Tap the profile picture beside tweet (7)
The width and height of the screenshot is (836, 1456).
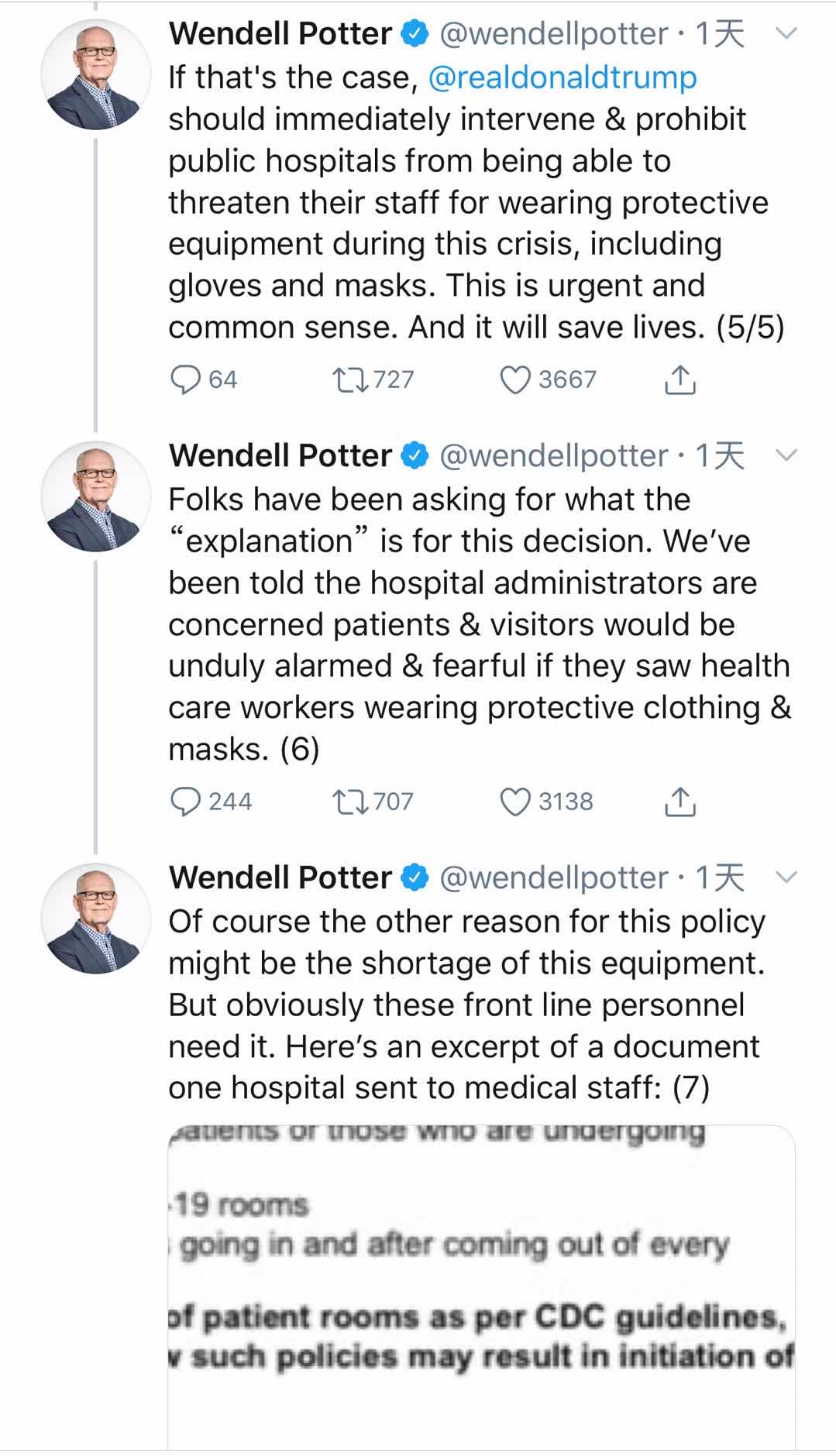(x=95, y=919)
